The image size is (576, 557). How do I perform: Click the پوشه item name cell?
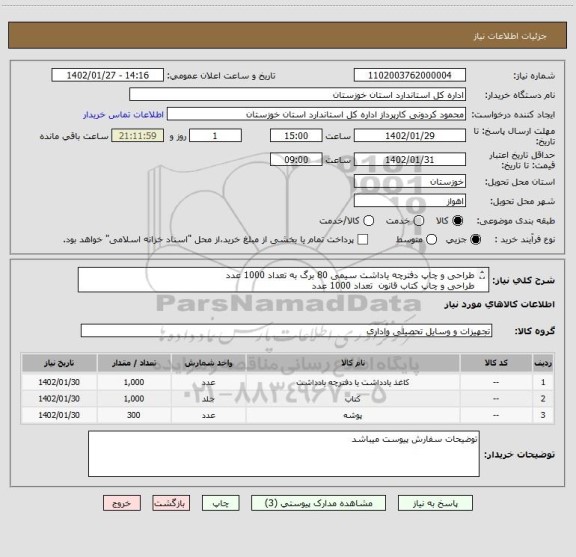click(x=353, y=415)
